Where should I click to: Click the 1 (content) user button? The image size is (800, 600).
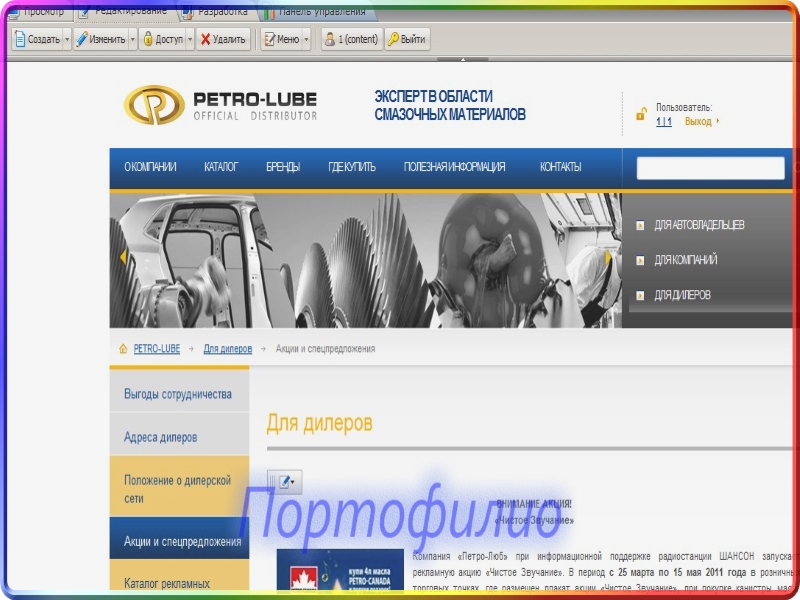[352, 39]
